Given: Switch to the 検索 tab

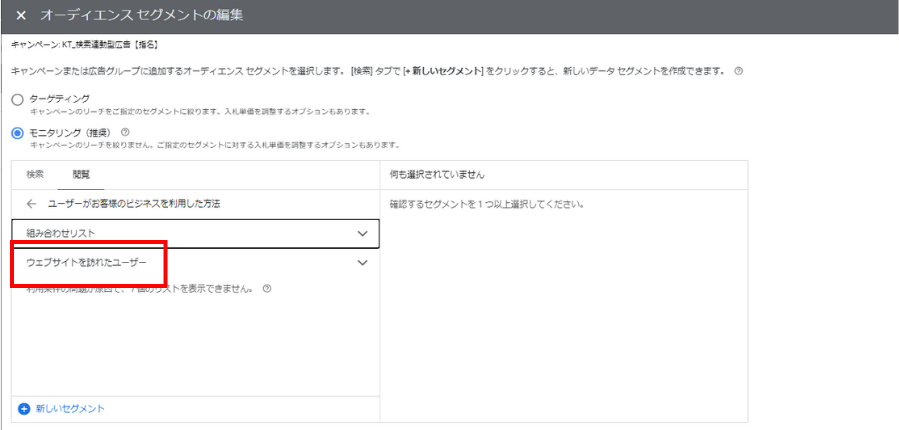Looking at the screenshot, I should coord(35,174).
